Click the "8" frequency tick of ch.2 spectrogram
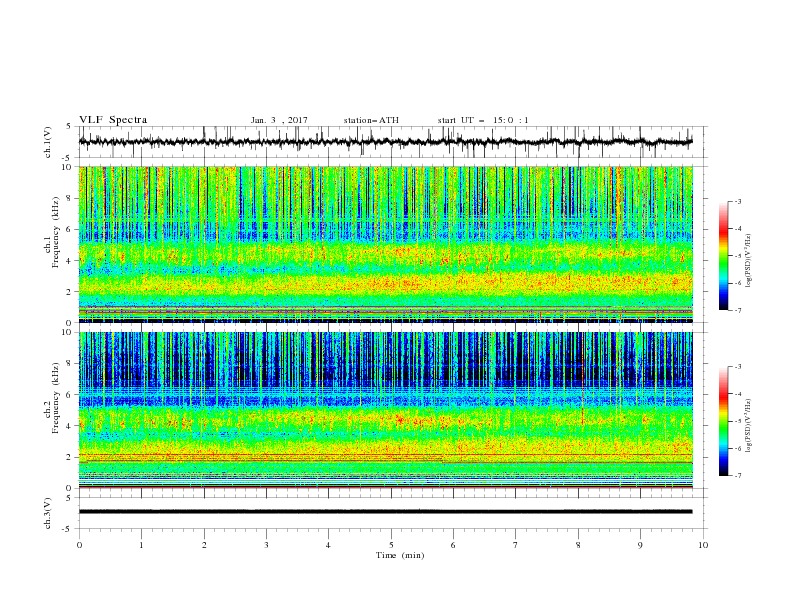792x612 pixels. pos(71,364)
